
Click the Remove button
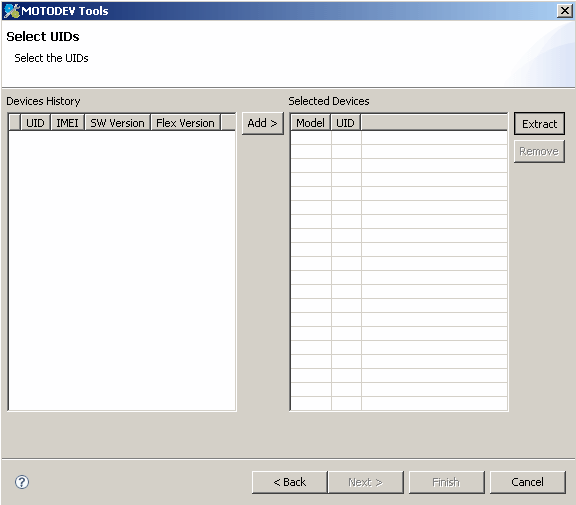tap(539, 151)
